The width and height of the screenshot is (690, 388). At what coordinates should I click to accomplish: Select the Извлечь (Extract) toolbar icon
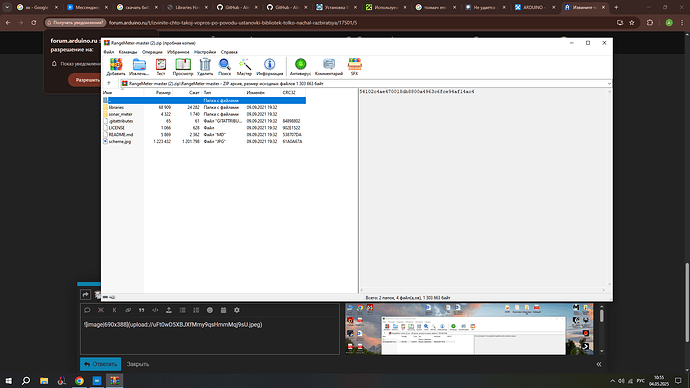(139, 67)
